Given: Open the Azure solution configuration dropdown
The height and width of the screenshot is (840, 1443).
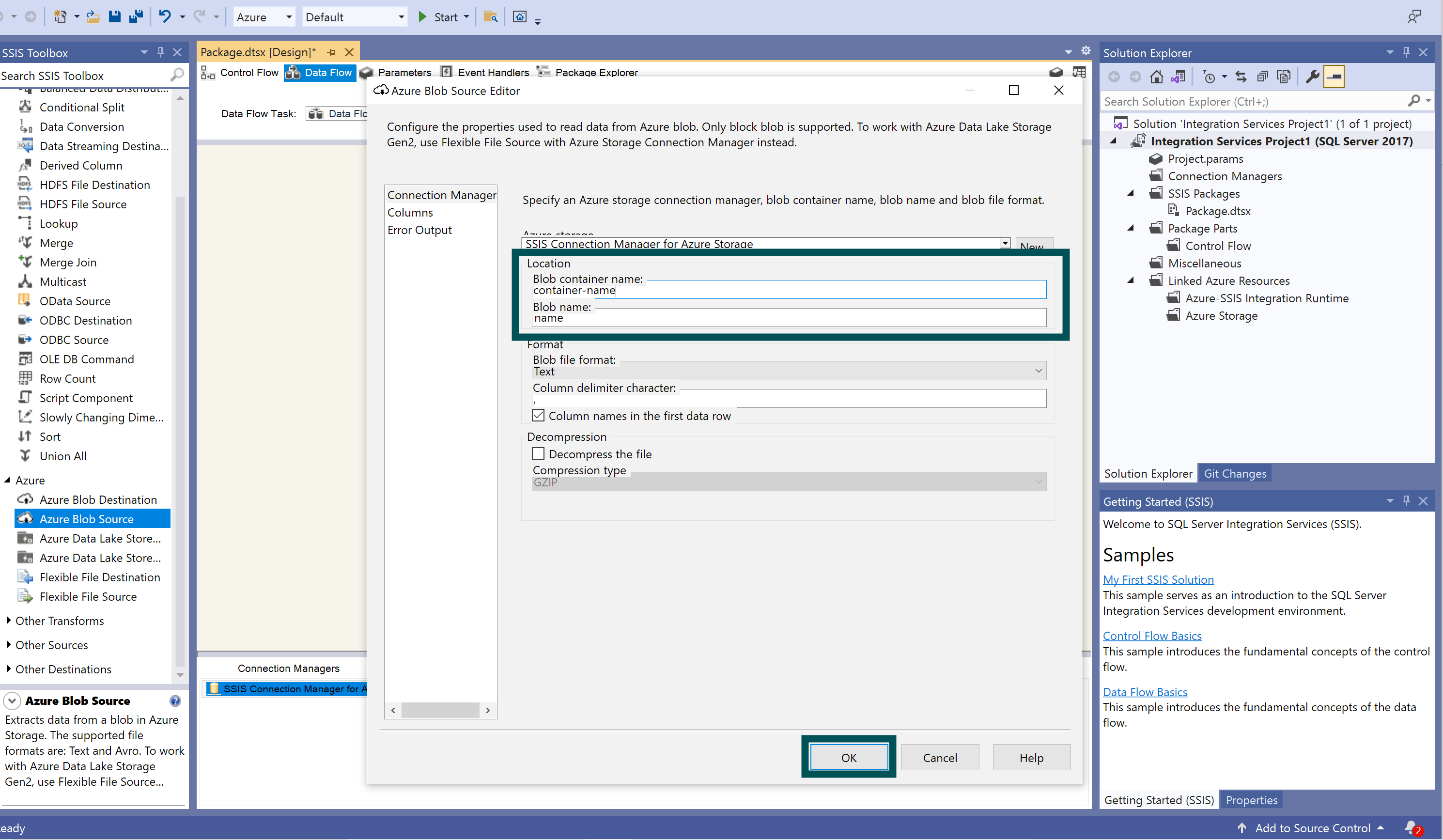Looking at the screenshot, I should (264, 16).
